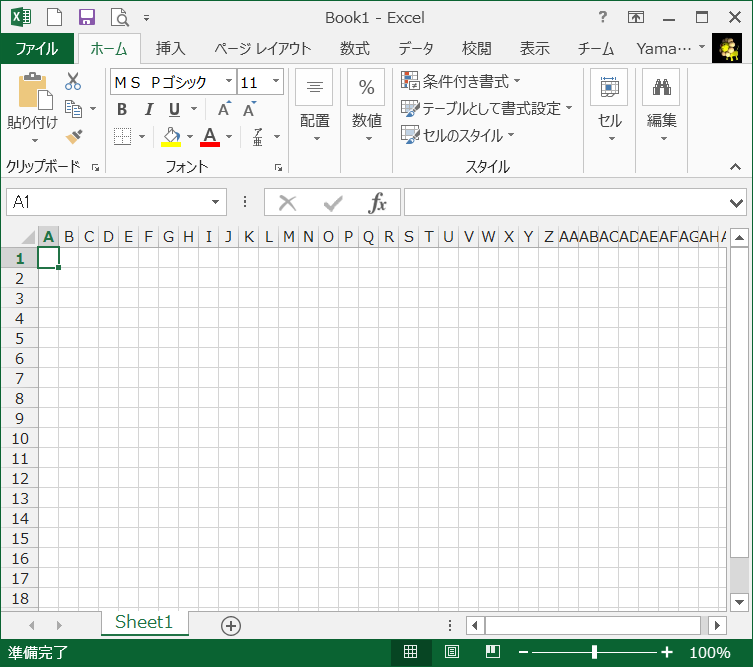
Task: Increase font size with the larger A
Action: (224, 109)
